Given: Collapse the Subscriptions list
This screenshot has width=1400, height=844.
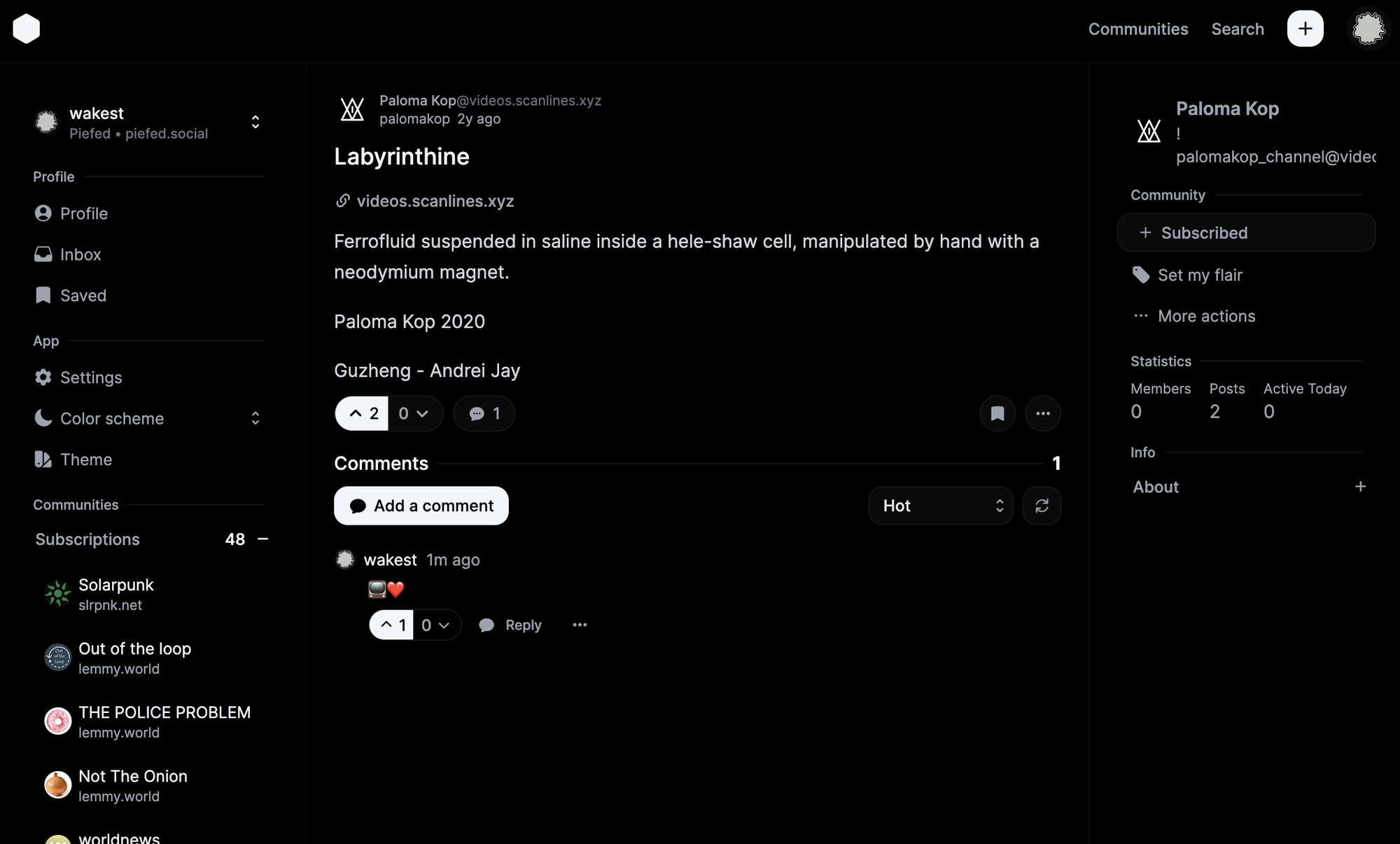Looking at the screenshot, I should [x=263, y=539].
